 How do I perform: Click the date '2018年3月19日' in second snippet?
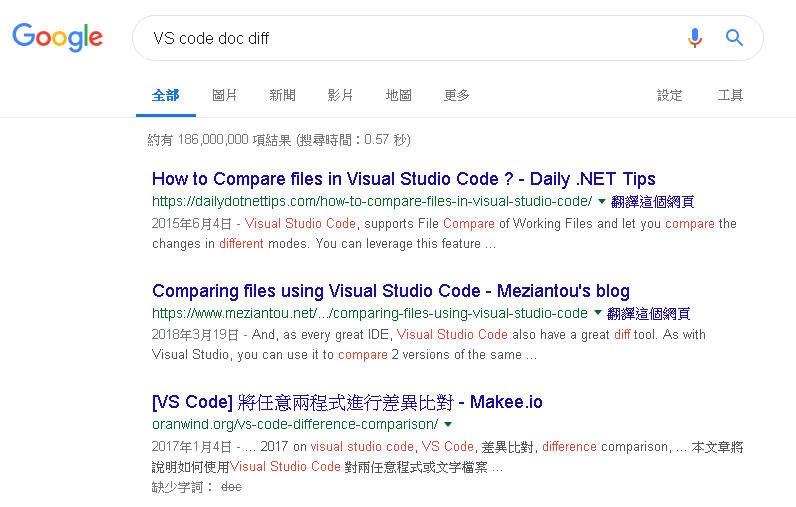coord(195,335)
